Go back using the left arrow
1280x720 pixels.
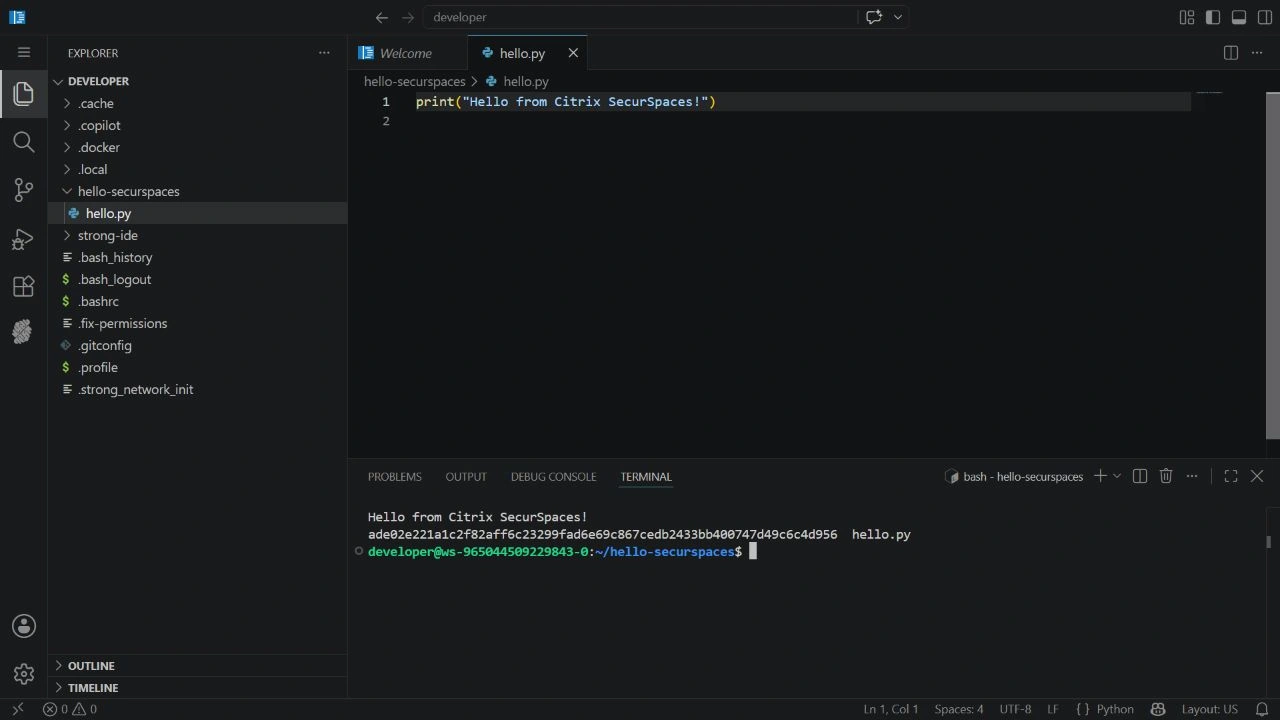(x=381, y=17)
